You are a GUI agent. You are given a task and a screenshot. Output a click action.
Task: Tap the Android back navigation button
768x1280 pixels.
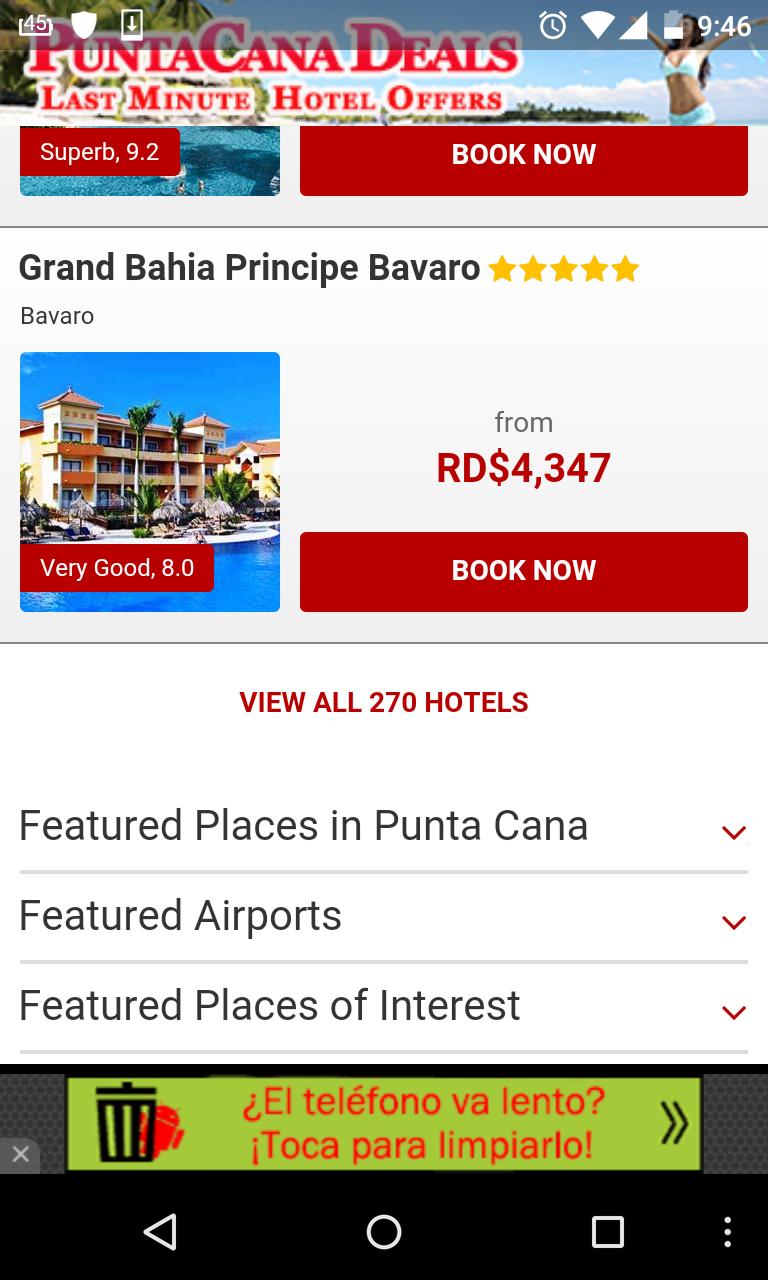pos(160,1232)
